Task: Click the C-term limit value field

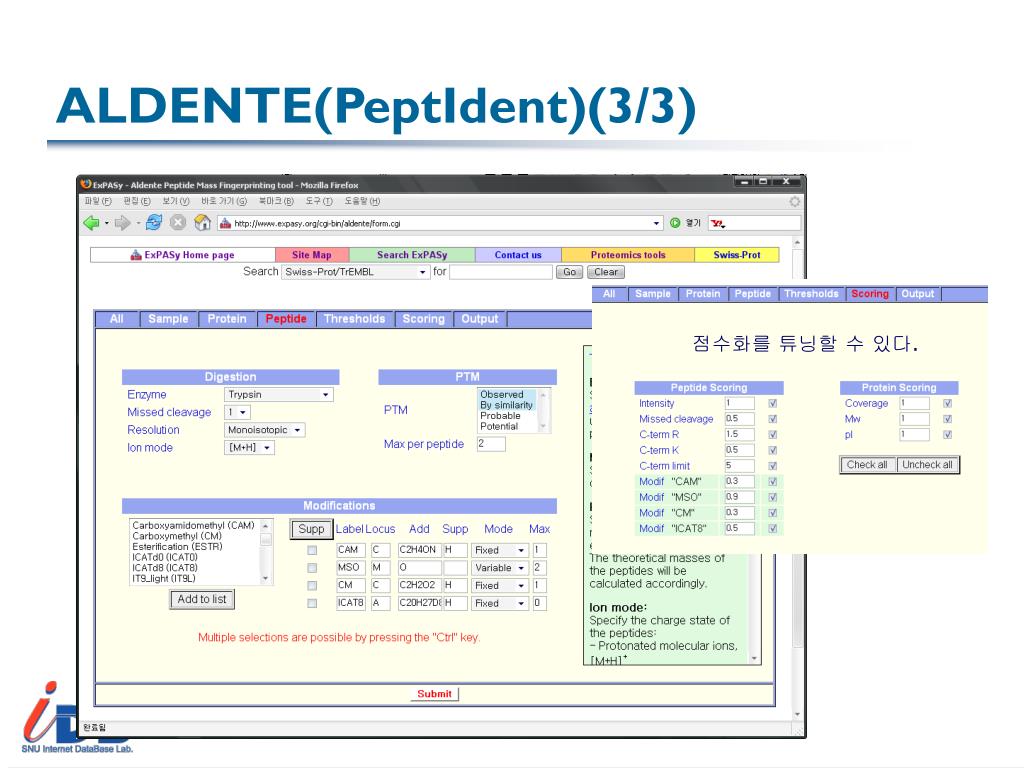Action: coord(739,466)
